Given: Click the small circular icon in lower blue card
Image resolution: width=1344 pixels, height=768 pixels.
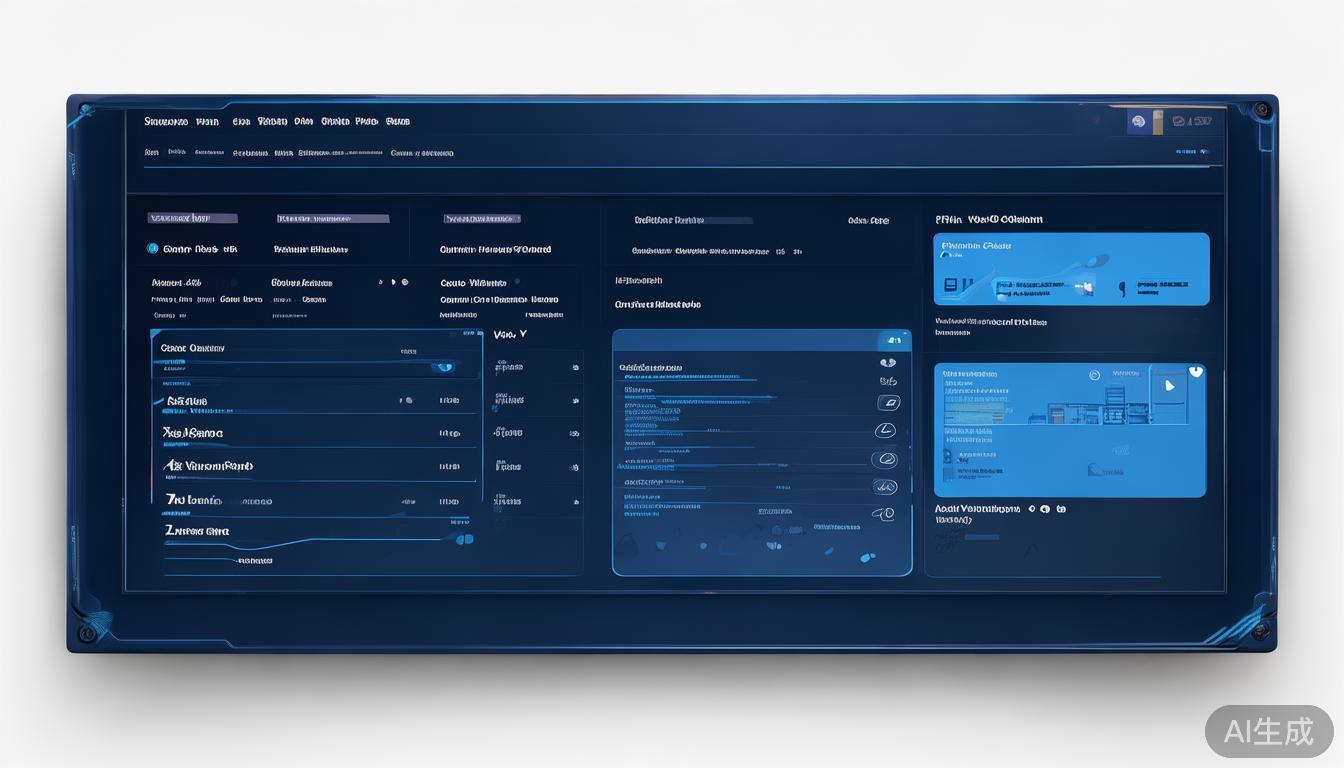Looking at the screenshot, I should coord(1094,375).
